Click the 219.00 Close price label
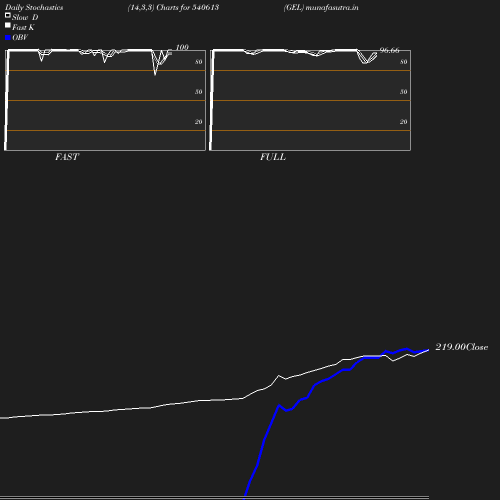 pos(462,347)
